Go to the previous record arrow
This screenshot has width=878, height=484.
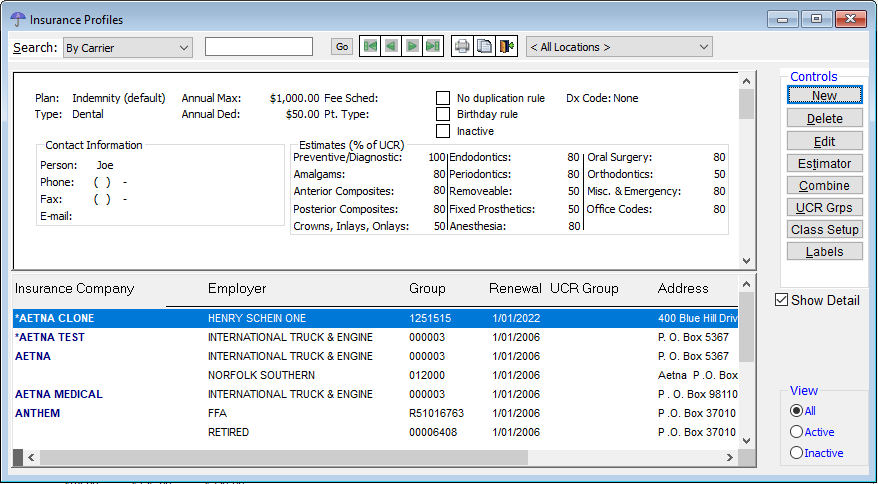coord(391,47)
